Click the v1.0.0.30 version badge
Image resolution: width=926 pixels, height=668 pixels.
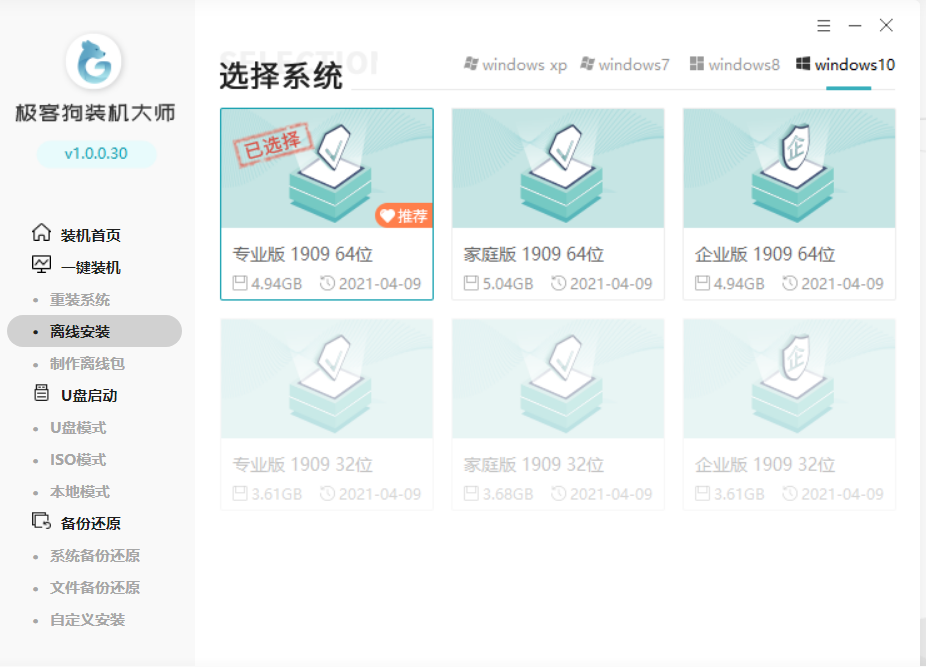coord(96,154)
